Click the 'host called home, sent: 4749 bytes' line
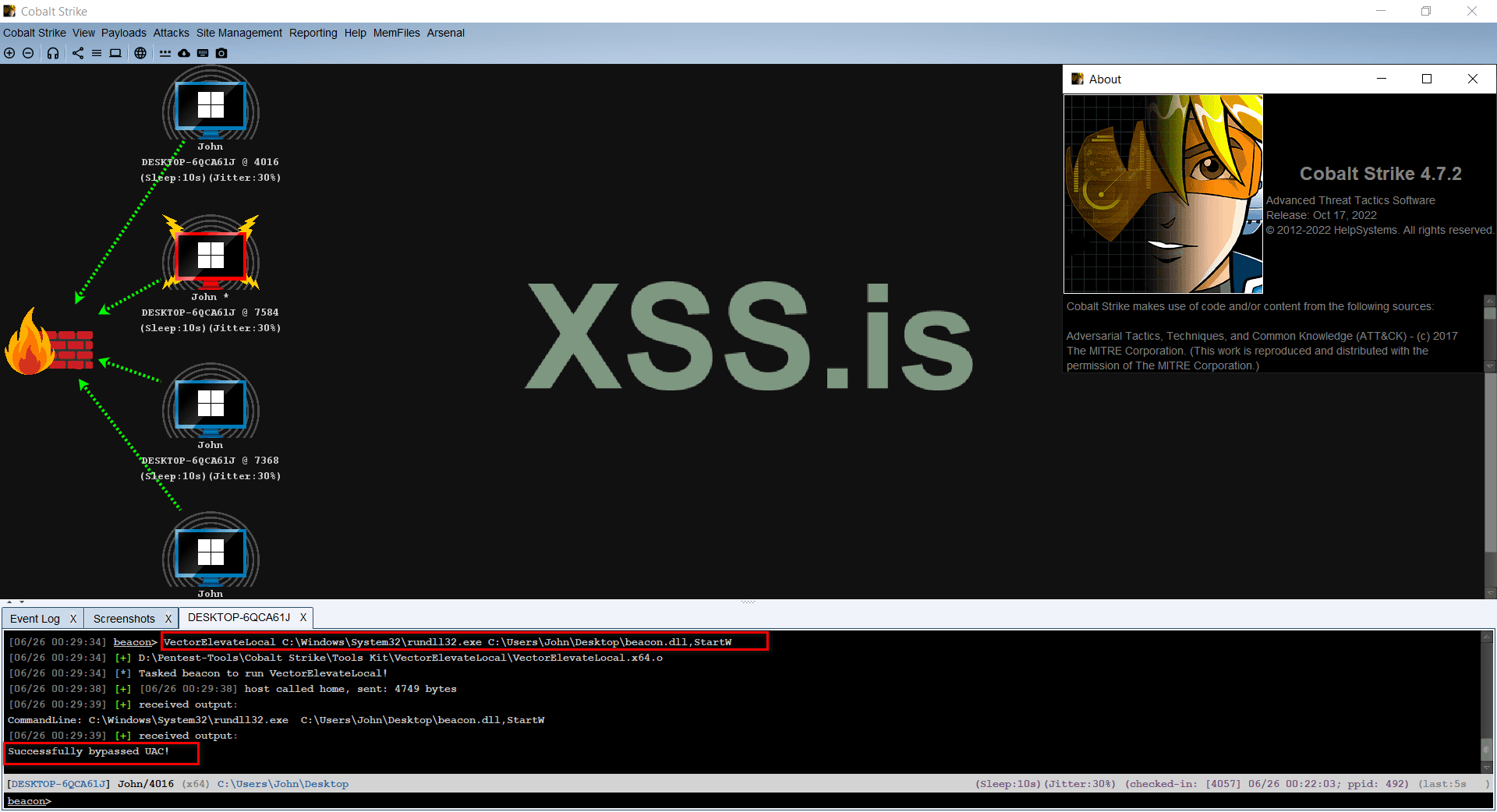 [x=350, y=689]
